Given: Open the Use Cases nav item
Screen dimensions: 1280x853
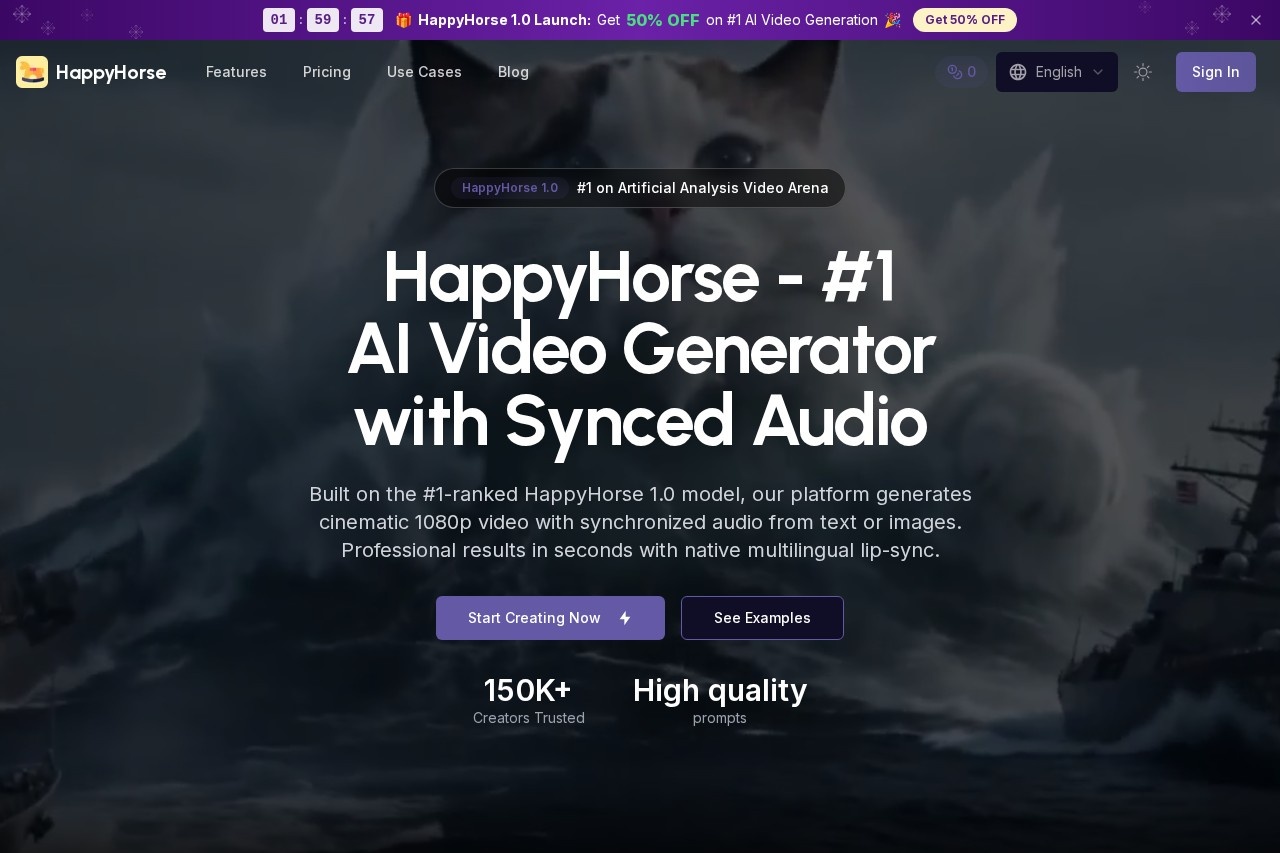Looking at the screenshot, I should click(x=424, y=72).
